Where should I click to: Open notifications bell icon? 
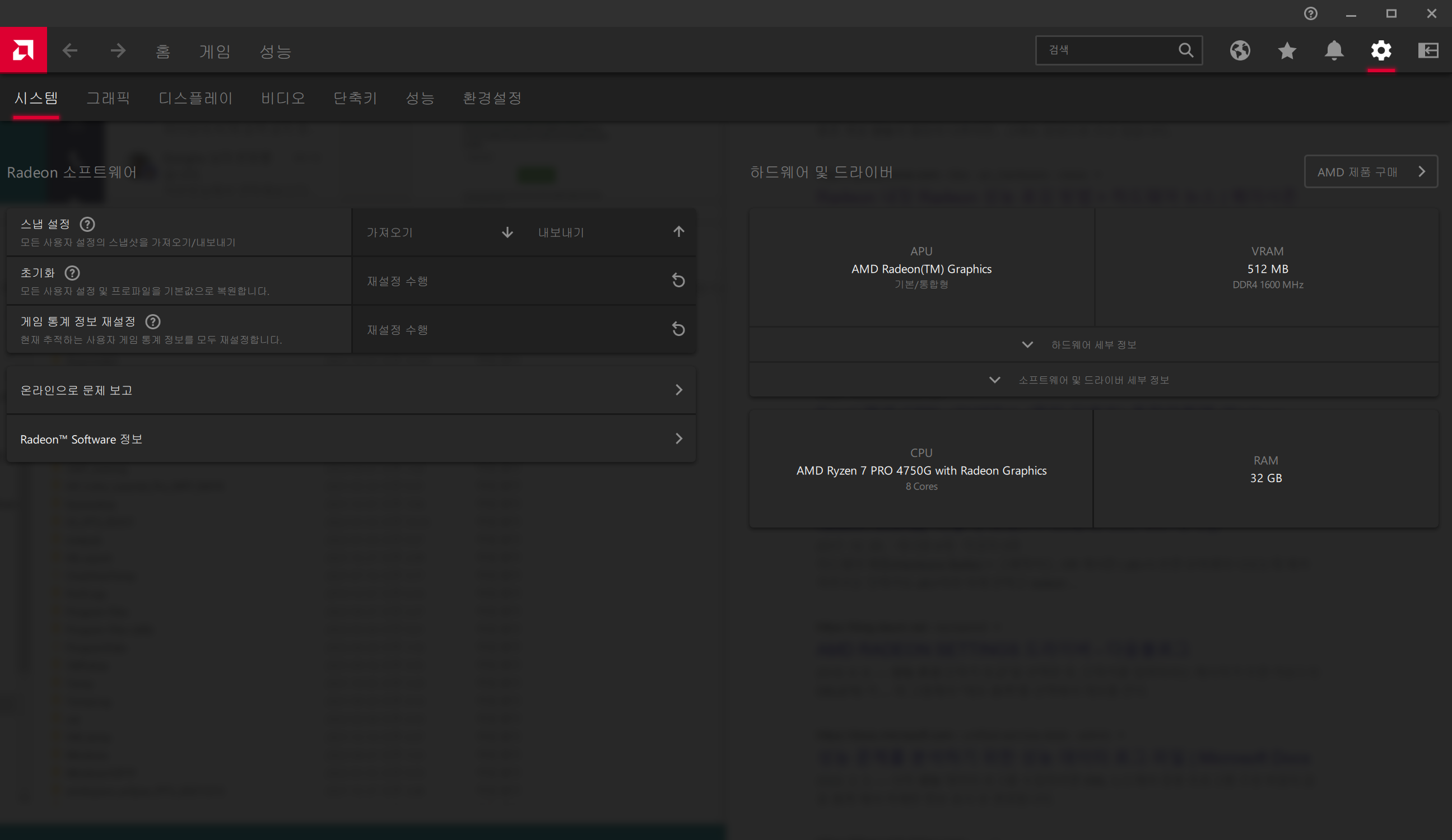1334,51
